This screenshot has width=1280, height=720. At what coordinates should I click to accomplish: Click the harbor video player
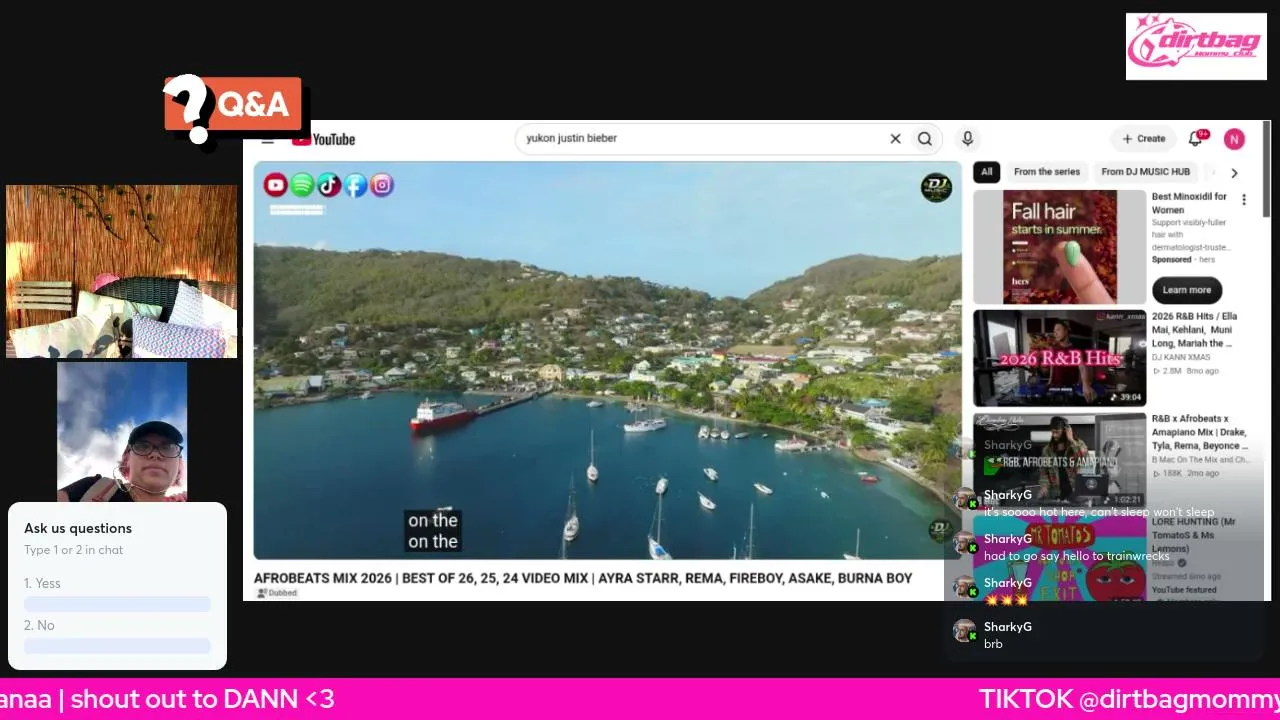[x=607, y=360]
